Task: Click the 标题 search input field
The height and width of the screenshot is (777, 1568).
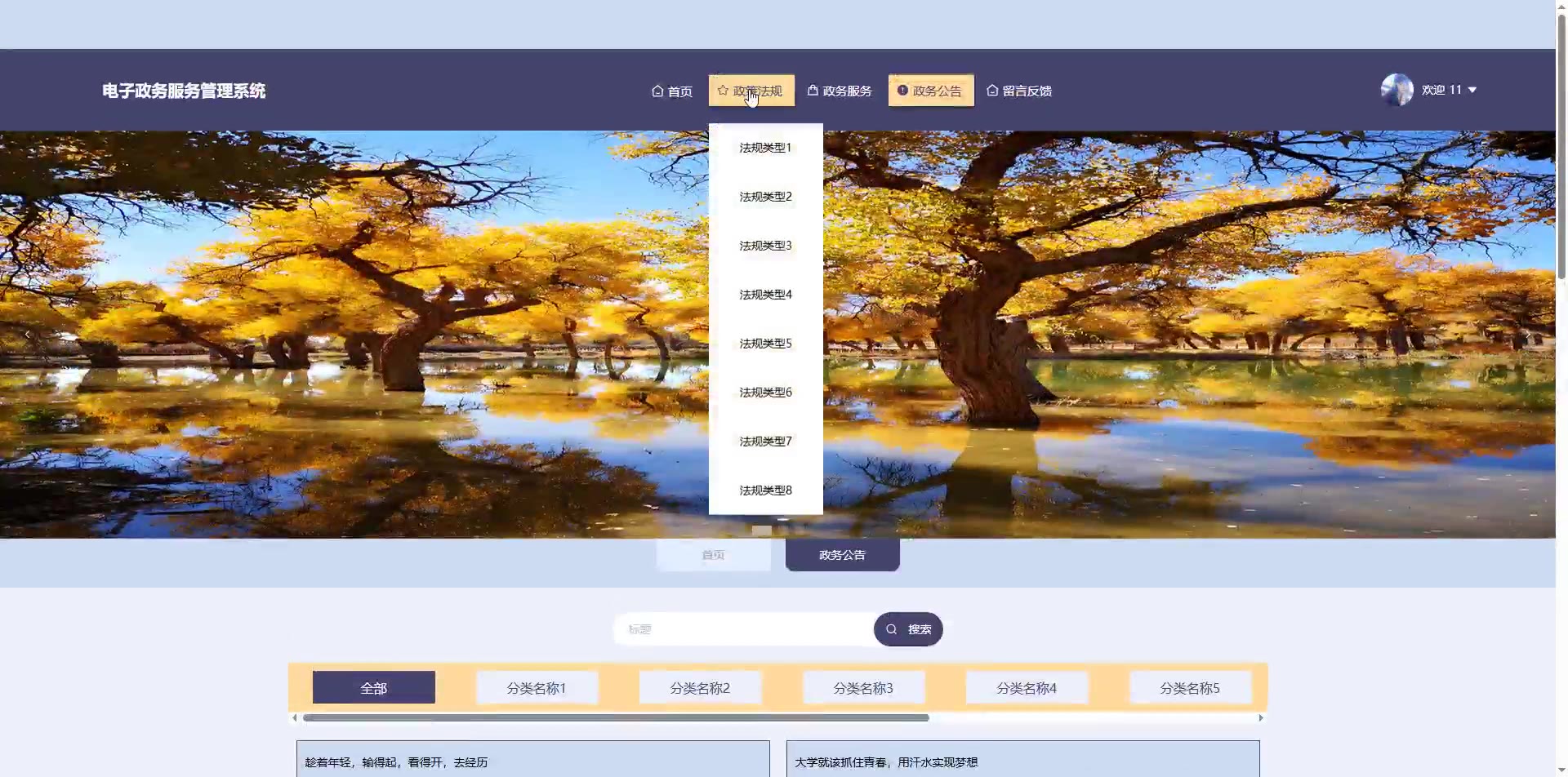Action: [743, 629]
